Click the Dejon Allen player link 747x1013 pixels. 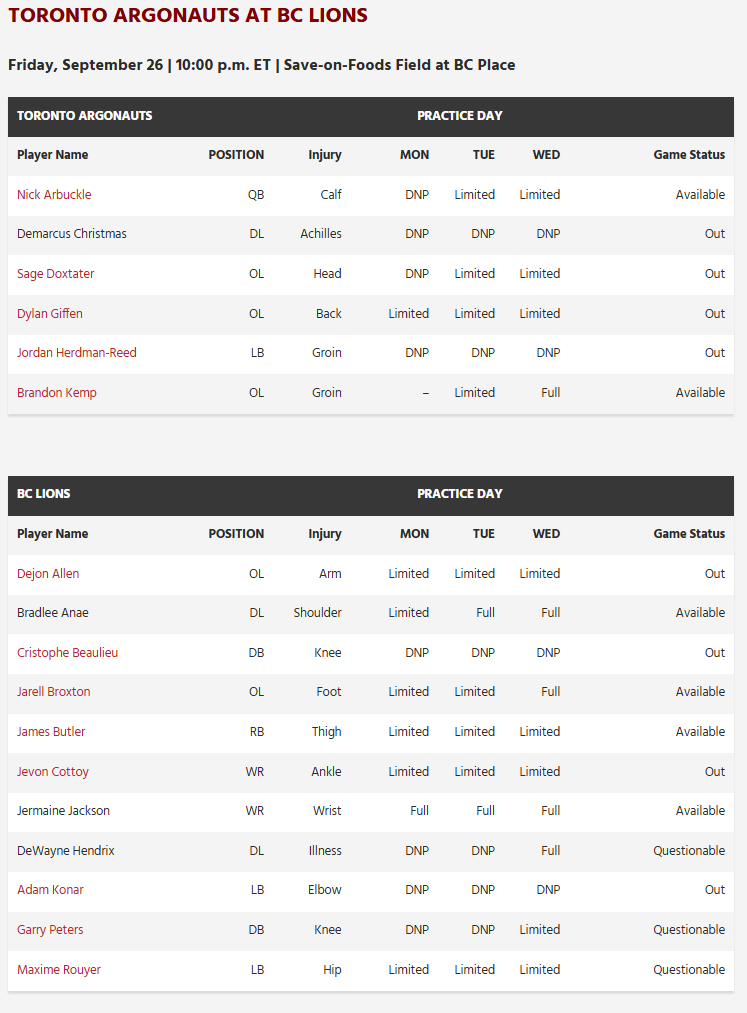48,574
